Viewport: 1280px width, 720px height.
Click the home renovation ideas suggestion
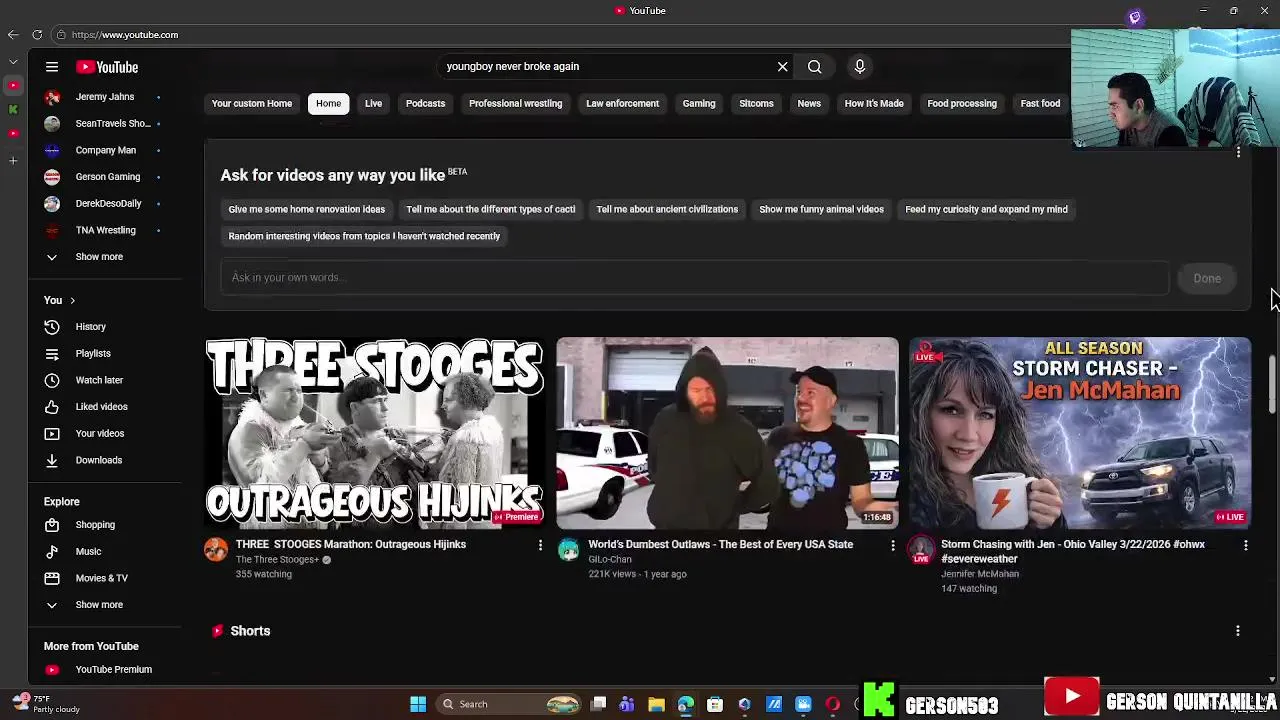click(x=306, y=209)
